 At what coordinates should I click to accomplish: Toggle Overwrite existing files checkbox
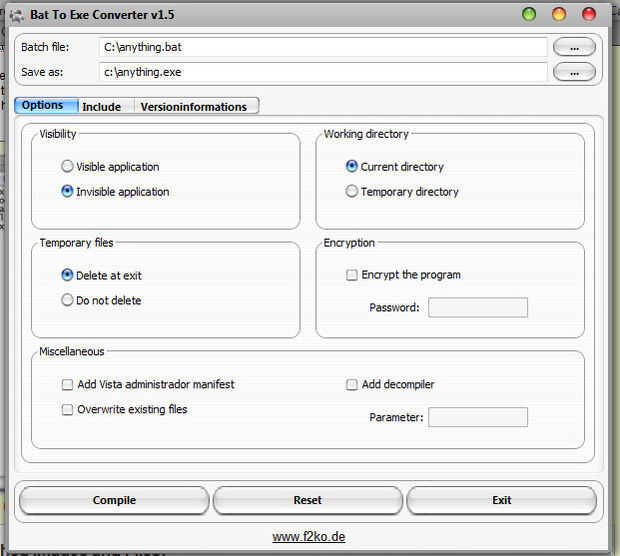pyautogui.click(x=68, y=409)
